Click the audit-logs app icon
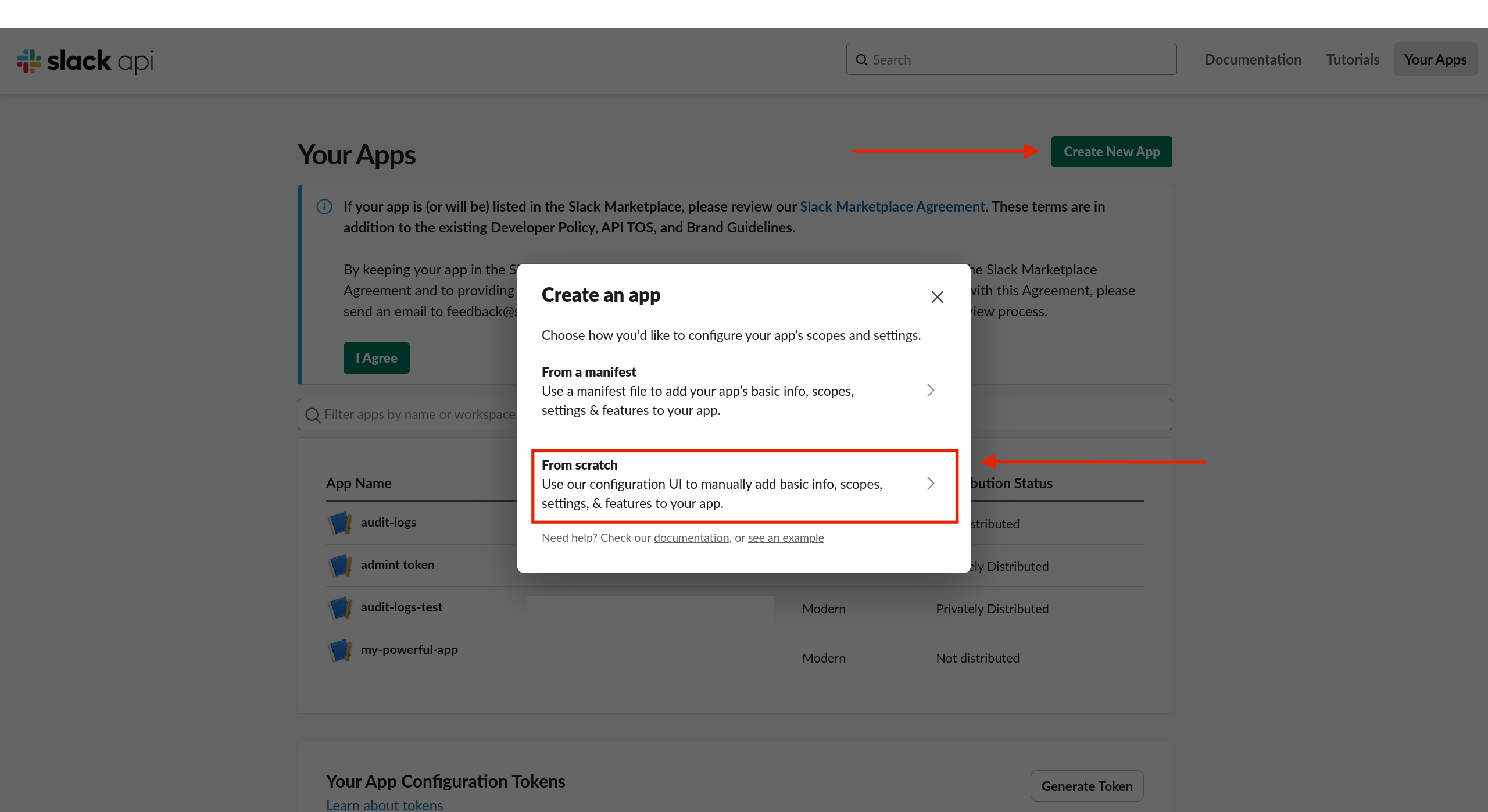This screenshot has height=812, width=1488. click(340, 523)
